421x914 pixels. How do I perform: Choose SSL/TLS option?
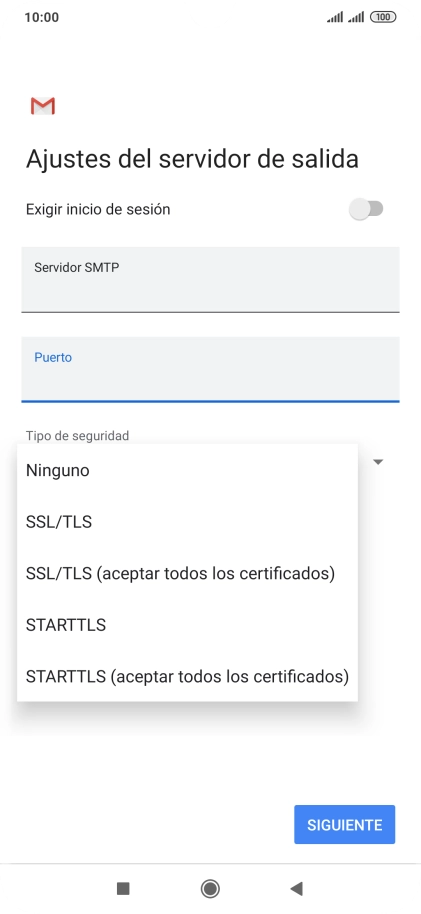pos(187,522)
